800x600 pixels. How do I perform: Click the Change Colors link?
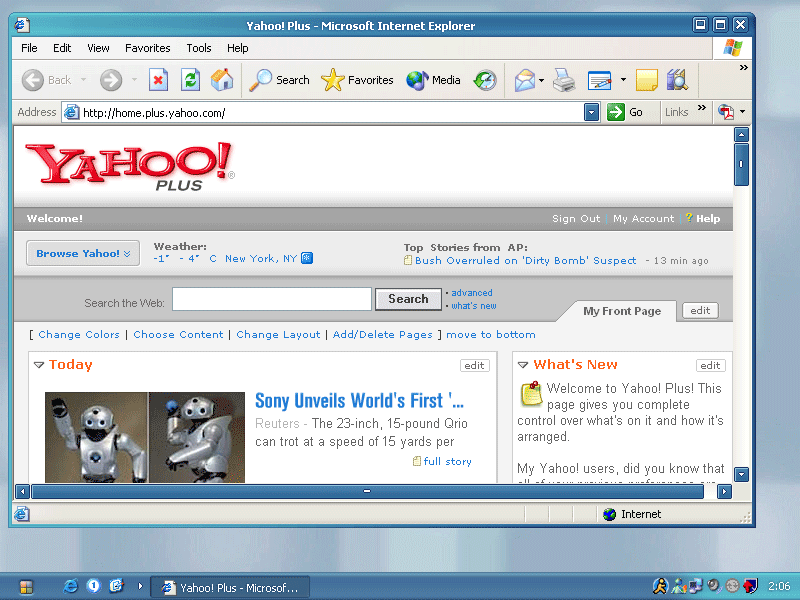click(x=79, y=335)
